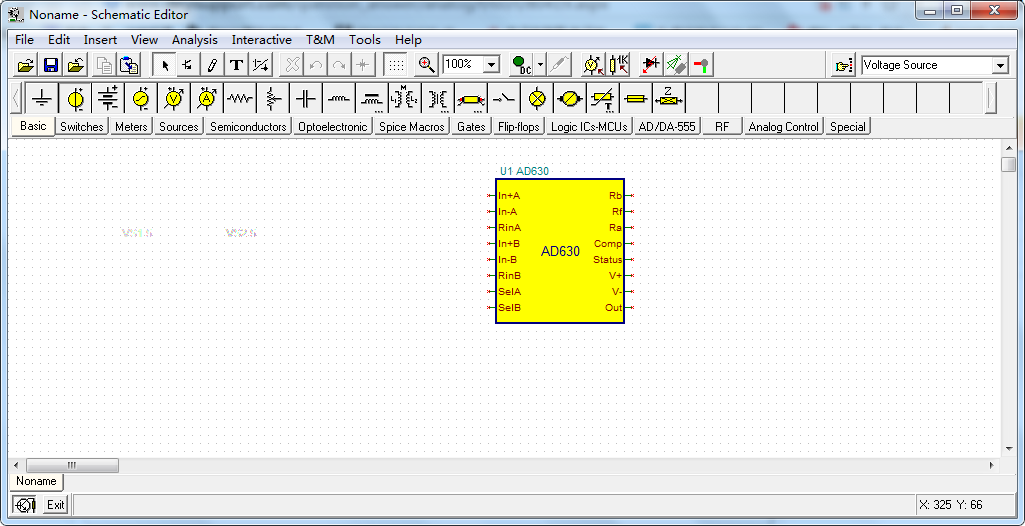Open the zoom percentage dropdown

pos(492,65)
